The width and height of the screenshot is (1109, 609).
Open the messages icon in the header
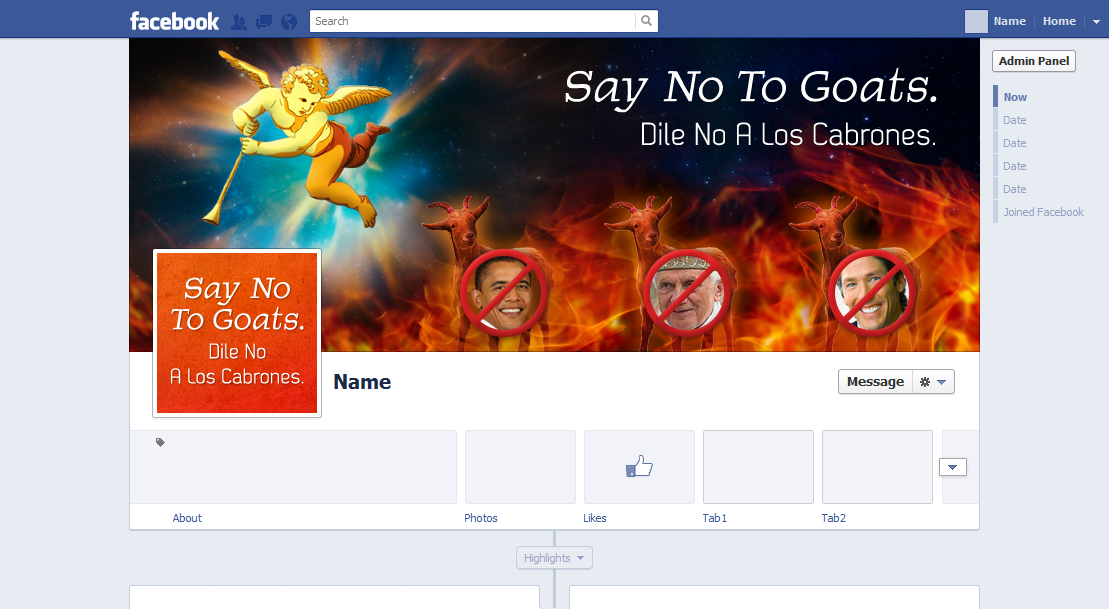coord(264,22)
